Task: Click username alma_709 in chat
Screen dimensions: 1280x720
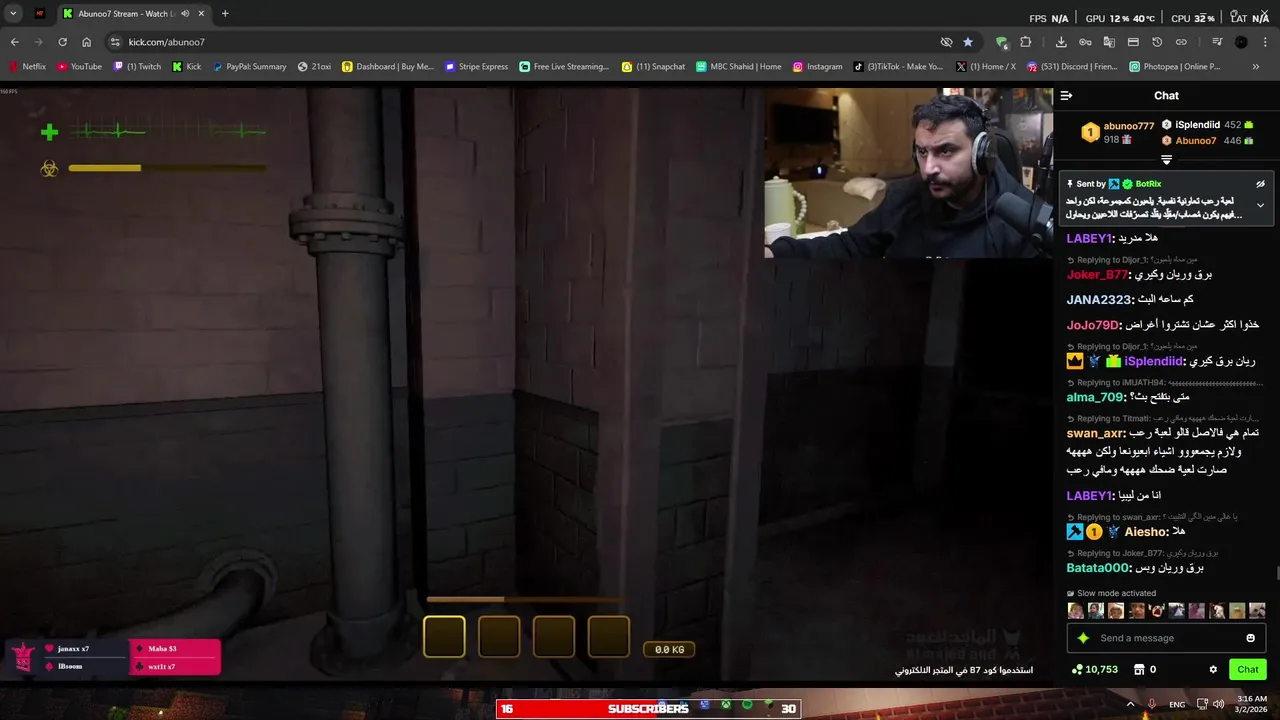Action: point(1096,397)
